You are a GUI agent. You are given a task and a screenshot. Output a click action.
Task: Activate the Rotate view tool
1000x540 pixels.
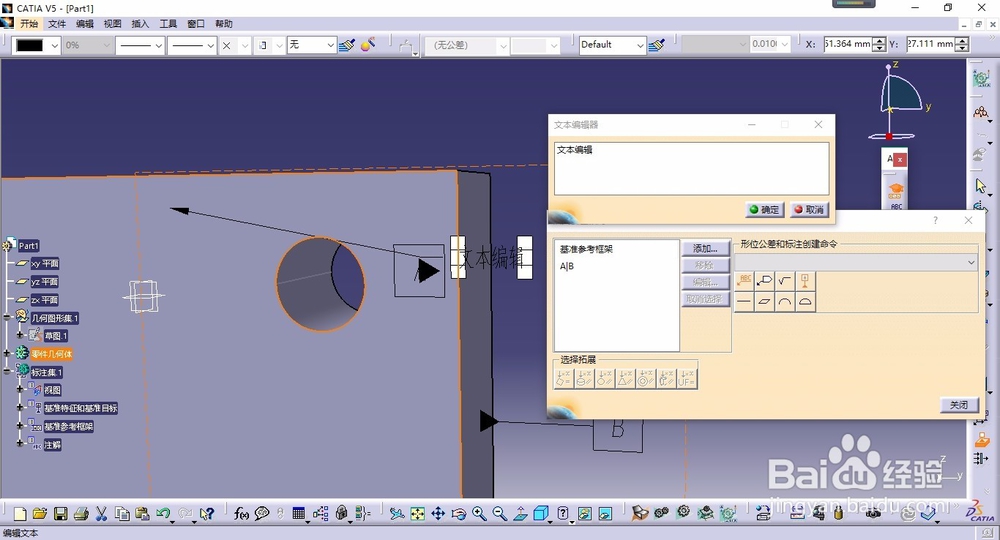pyautogui.click(x=459, y=514)
